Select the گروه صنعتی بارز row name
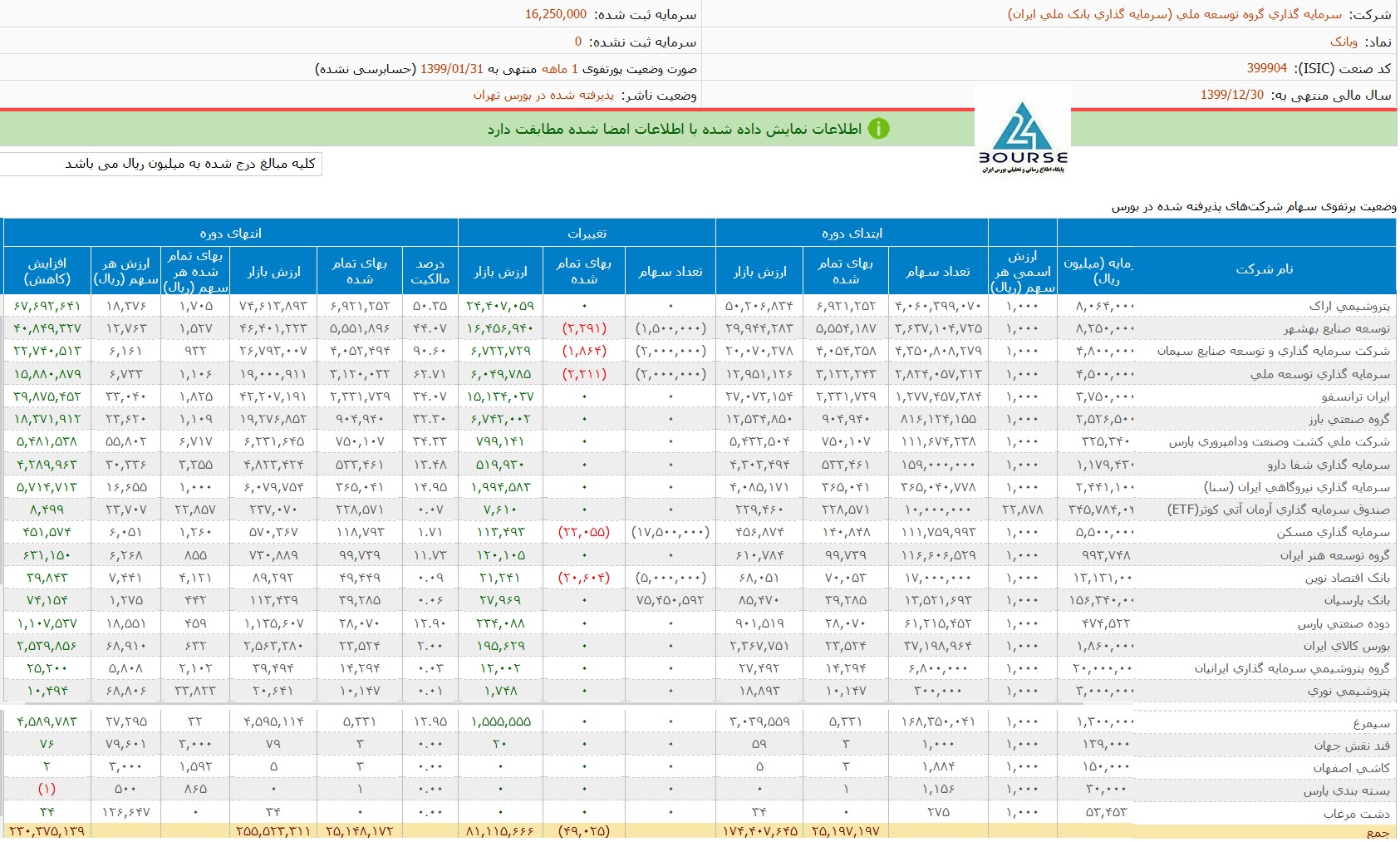 coord(1348,419)
